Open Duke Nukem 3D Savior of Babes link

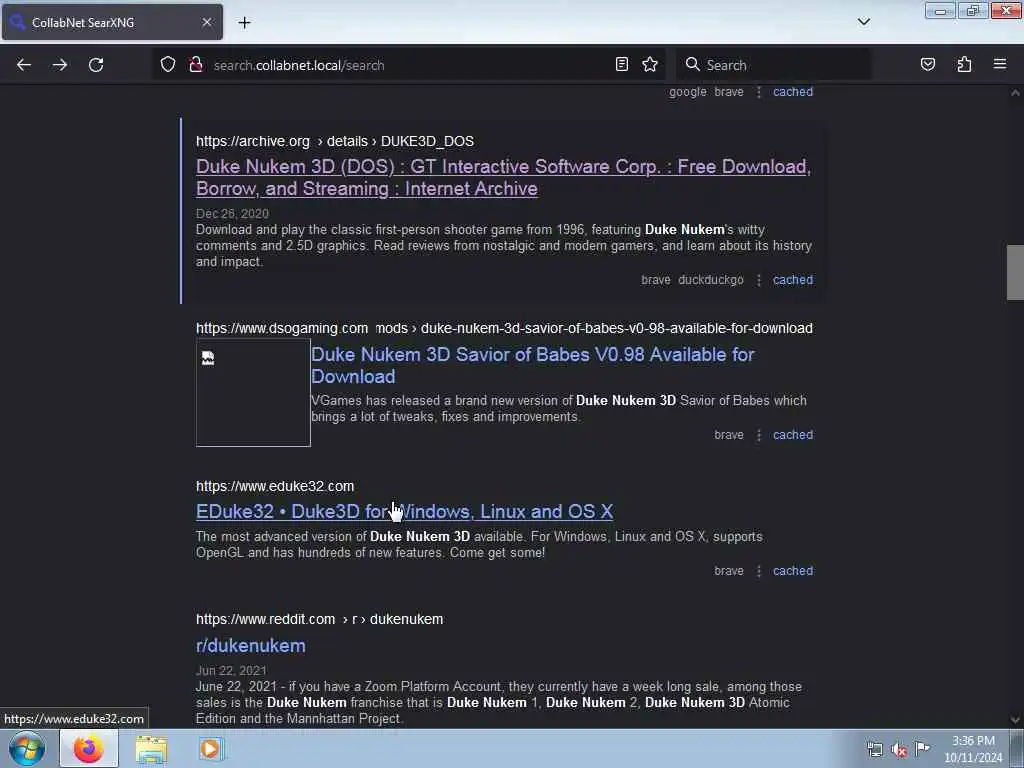point(532,365)
